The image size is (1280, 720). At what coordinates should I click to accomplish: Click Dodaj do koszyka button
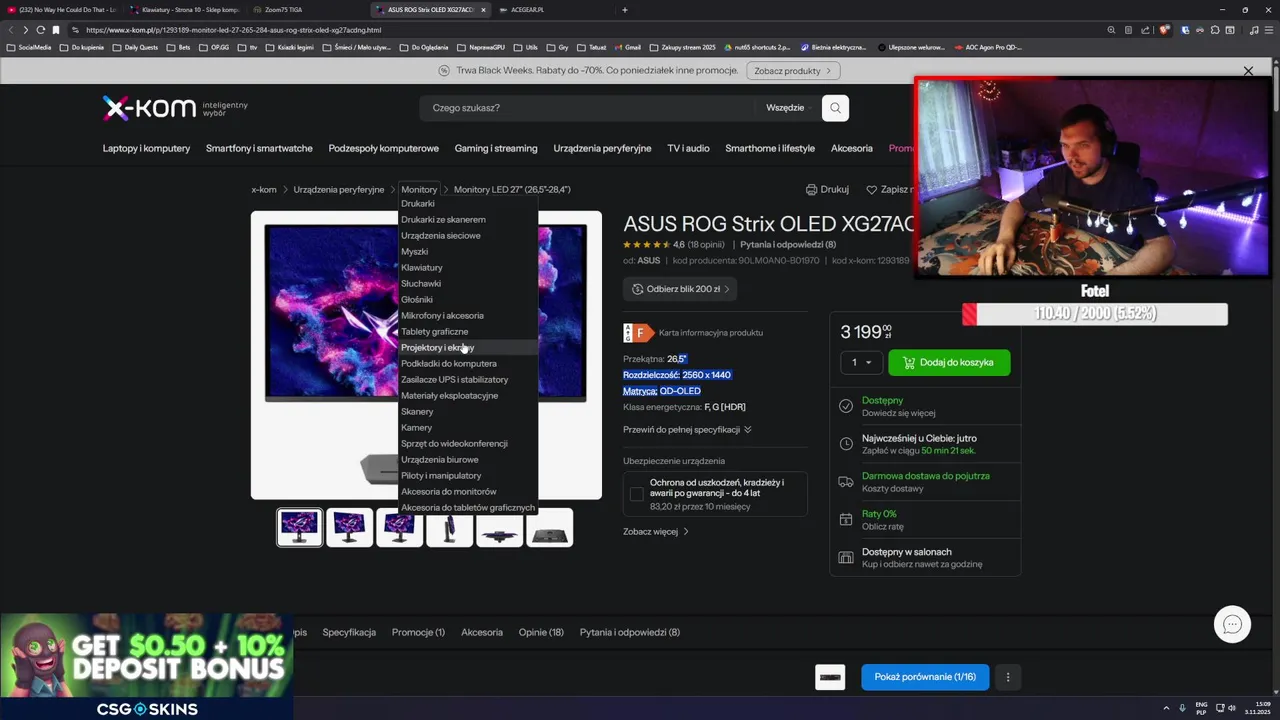(949, 362)
